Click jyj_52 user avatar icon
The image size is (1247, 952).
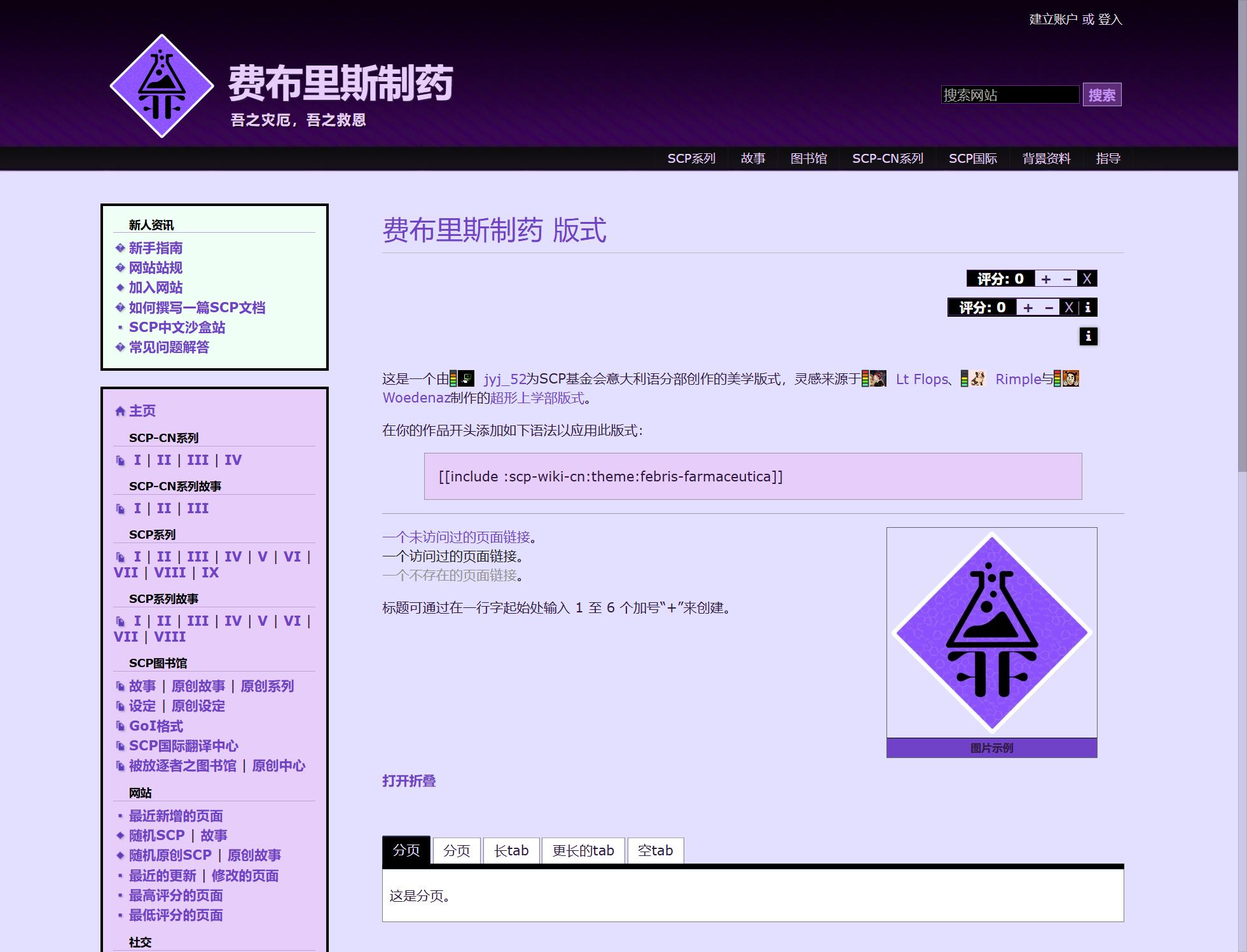coord(467,379)
